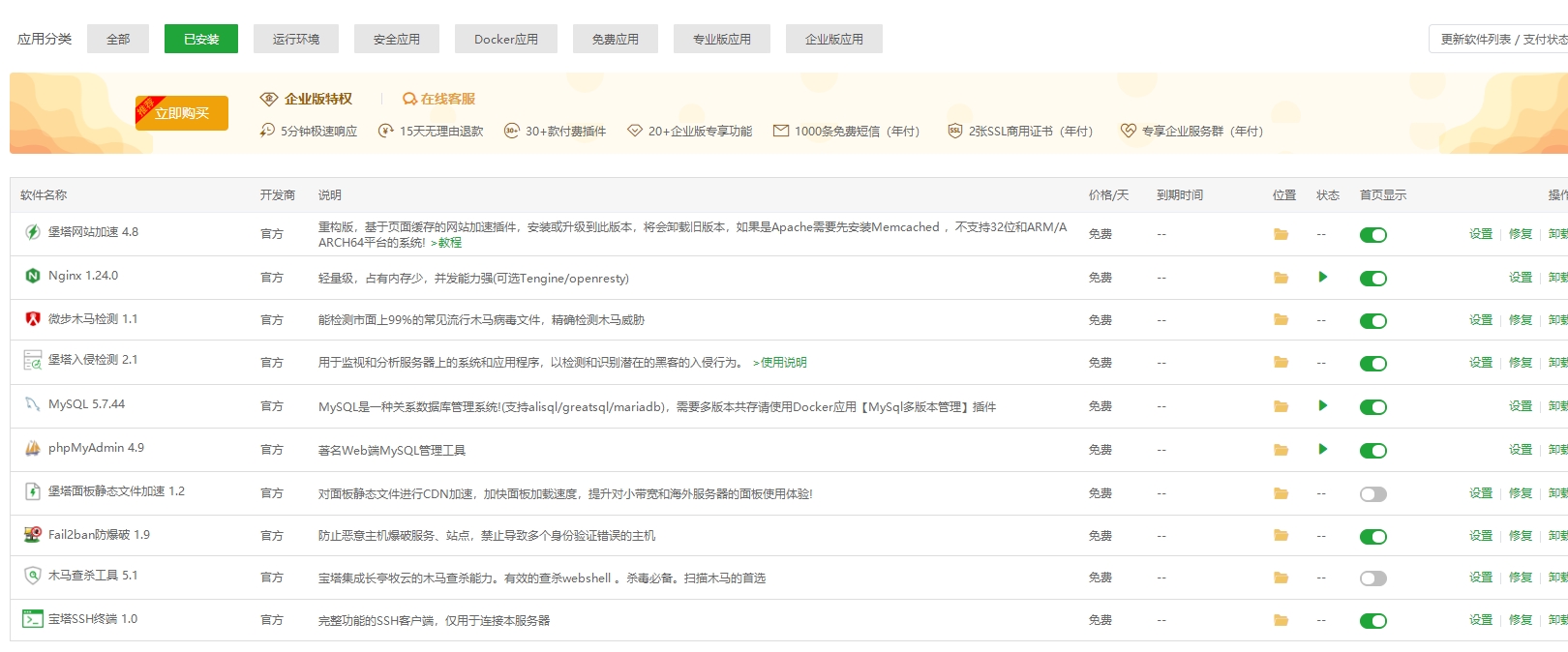Open the 在线客服 link

439,99
